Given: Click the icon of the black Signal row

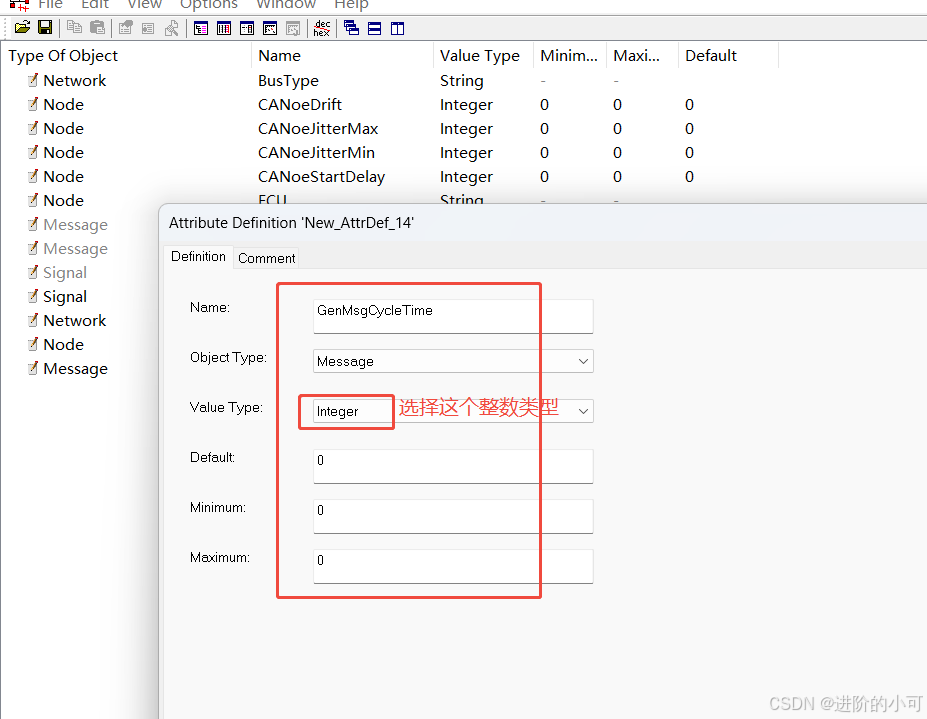Looking at the screenshot, I should point(33,296).
